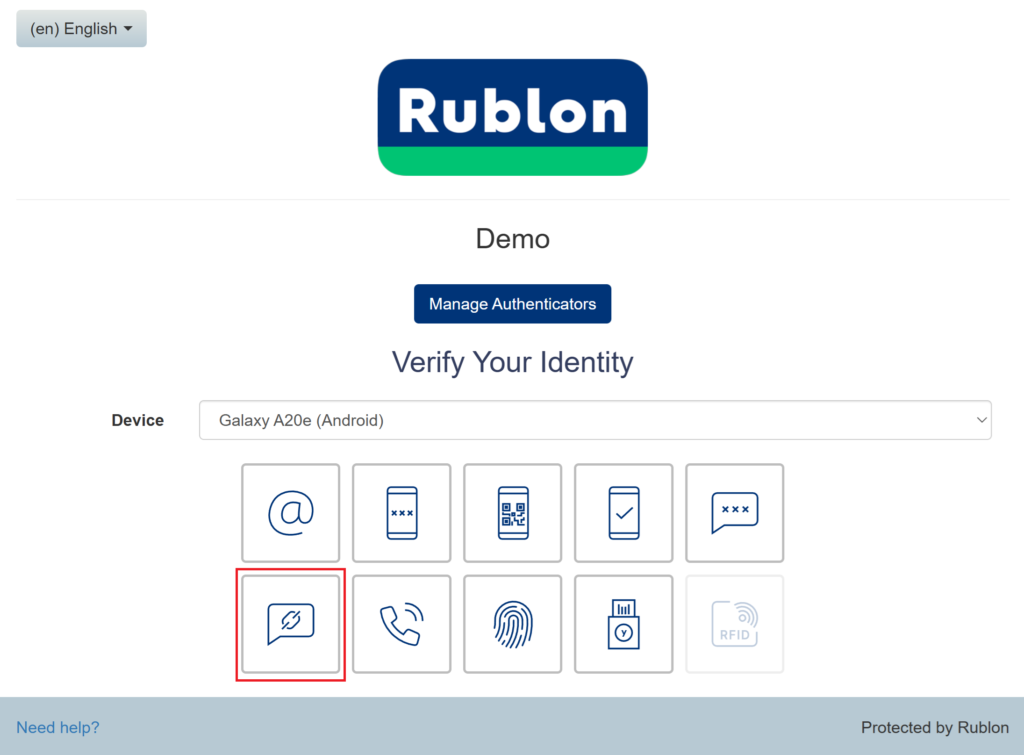This screenshot has width=1024, height=755.
Task: Click the Protected by Rublon footer text
Action: (x=934, y=727)
